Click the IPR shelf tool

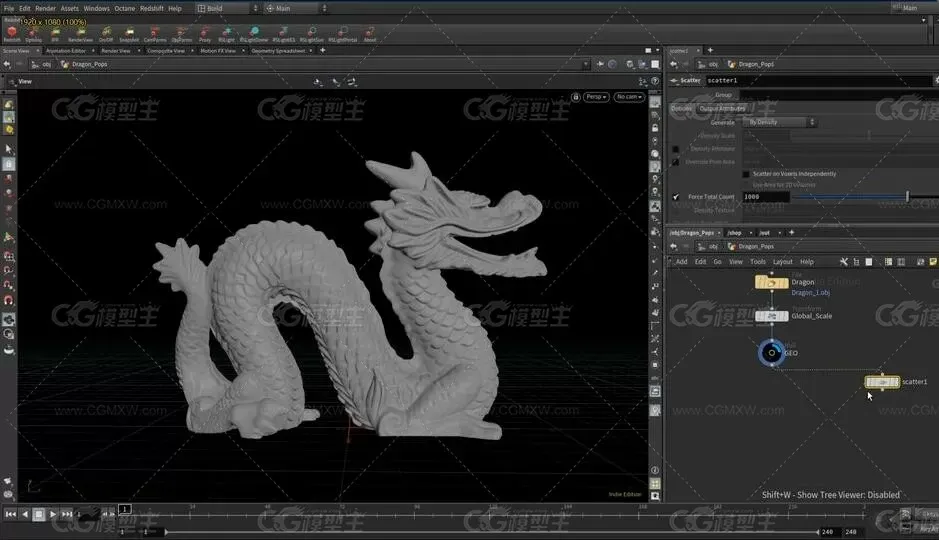click(55, 34)
